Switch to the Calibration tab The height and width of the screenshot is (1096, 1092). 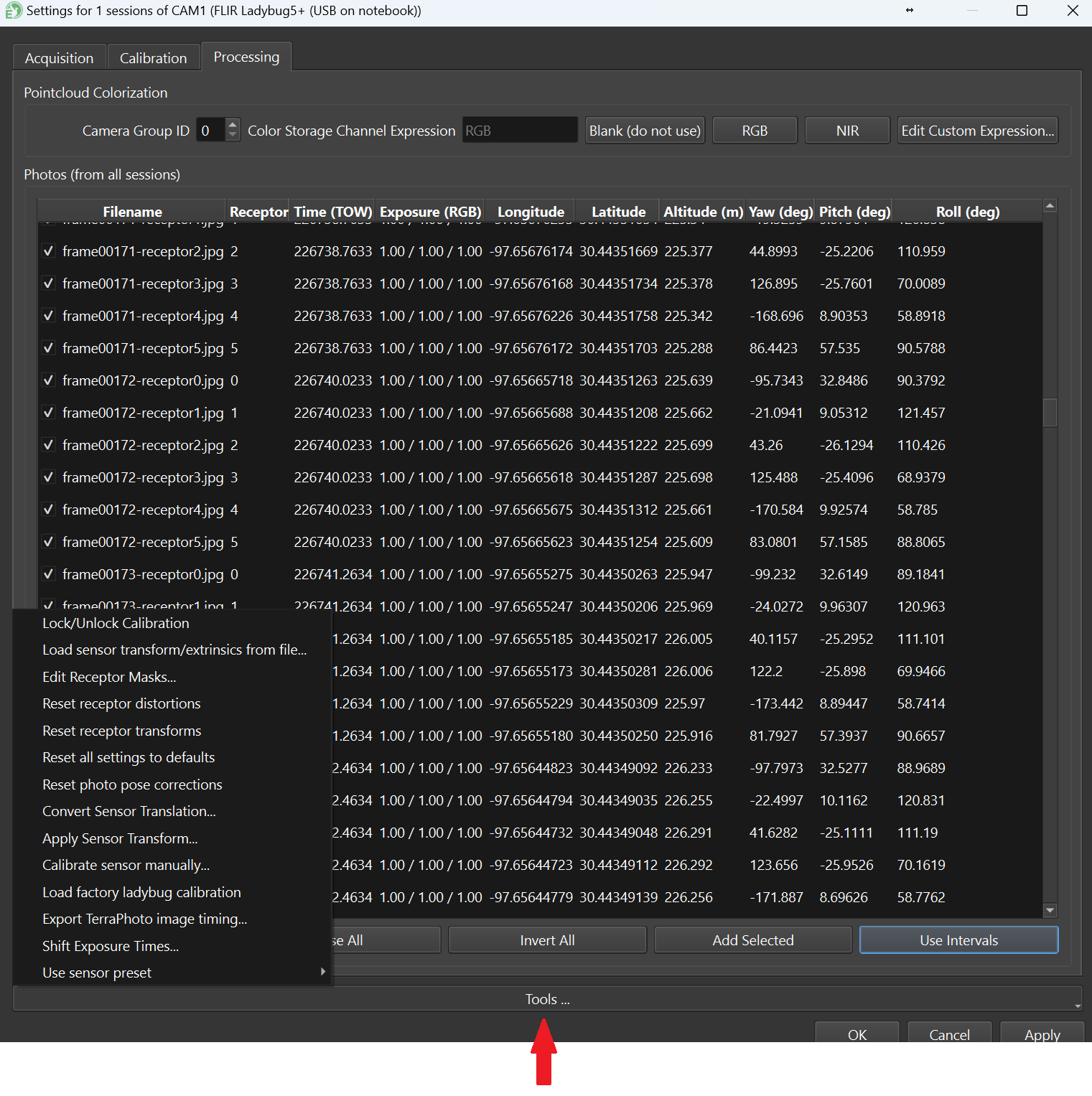153,58
